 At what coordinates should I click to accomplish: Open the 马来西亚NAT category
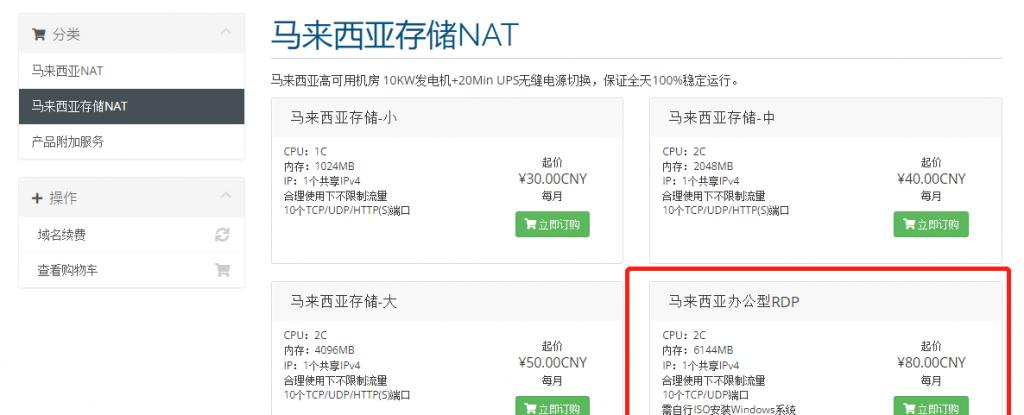tap(131, 71)
